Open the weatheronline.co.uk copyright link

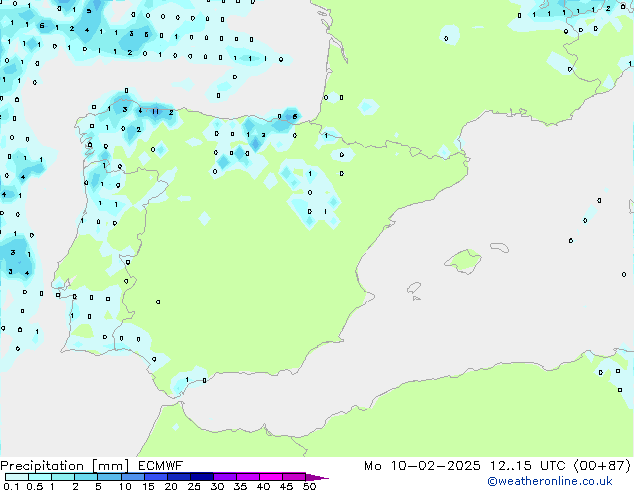tap(550, 481)
